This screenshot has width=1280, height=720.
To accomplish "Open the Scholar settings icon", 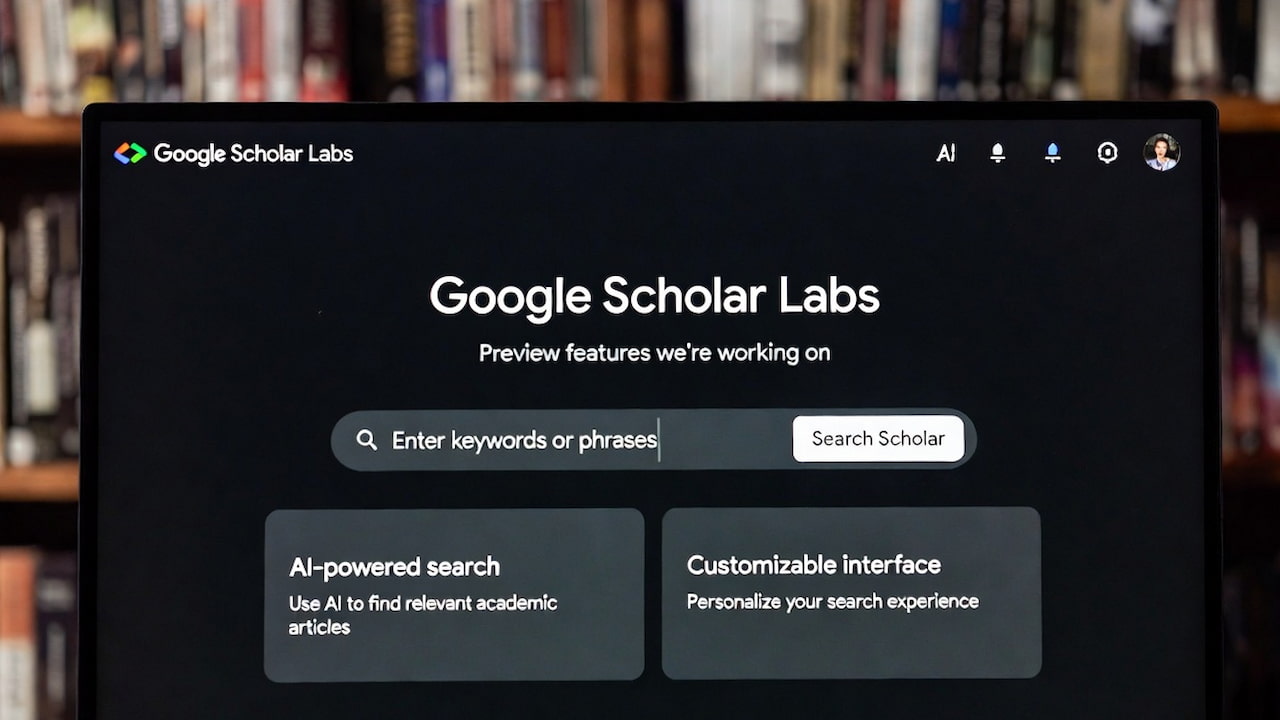I will [x=1107, y=152].
